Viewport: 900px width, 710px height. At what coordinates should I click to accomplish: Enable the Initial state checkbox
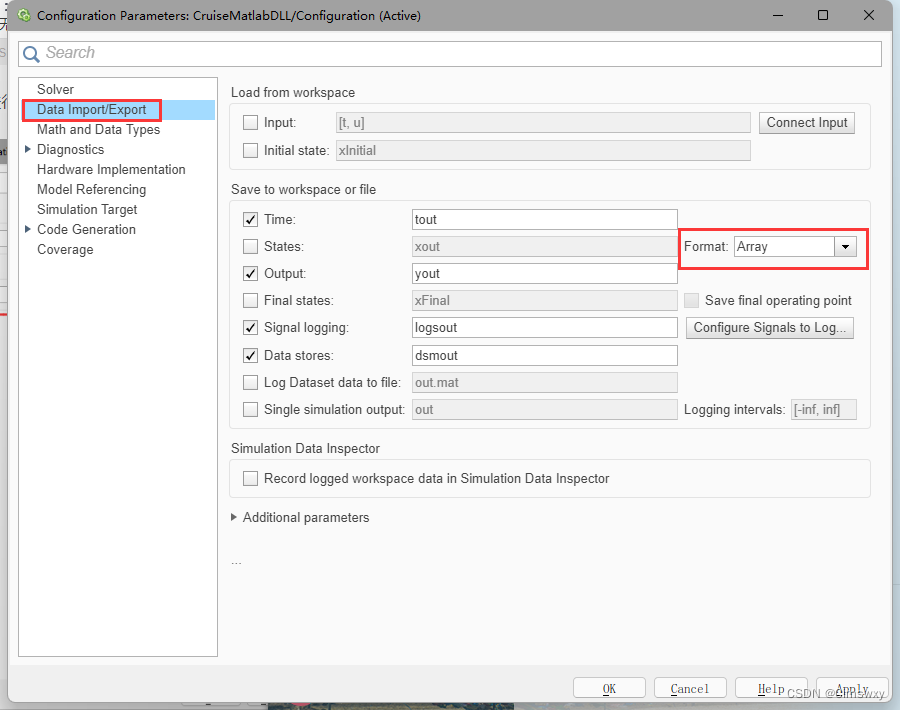pos(250,150)
